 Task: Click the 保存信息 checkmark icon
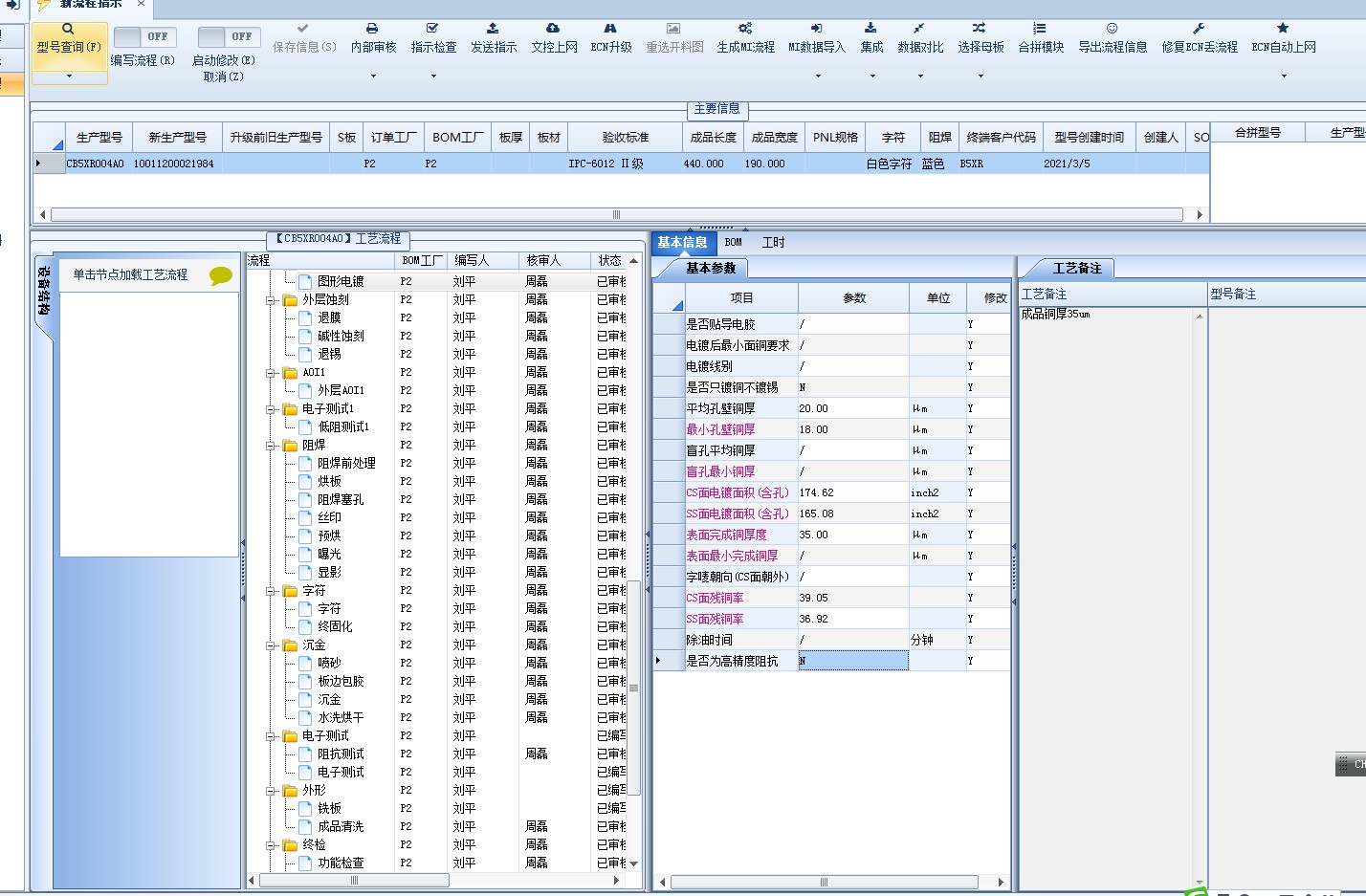(303, 29)
